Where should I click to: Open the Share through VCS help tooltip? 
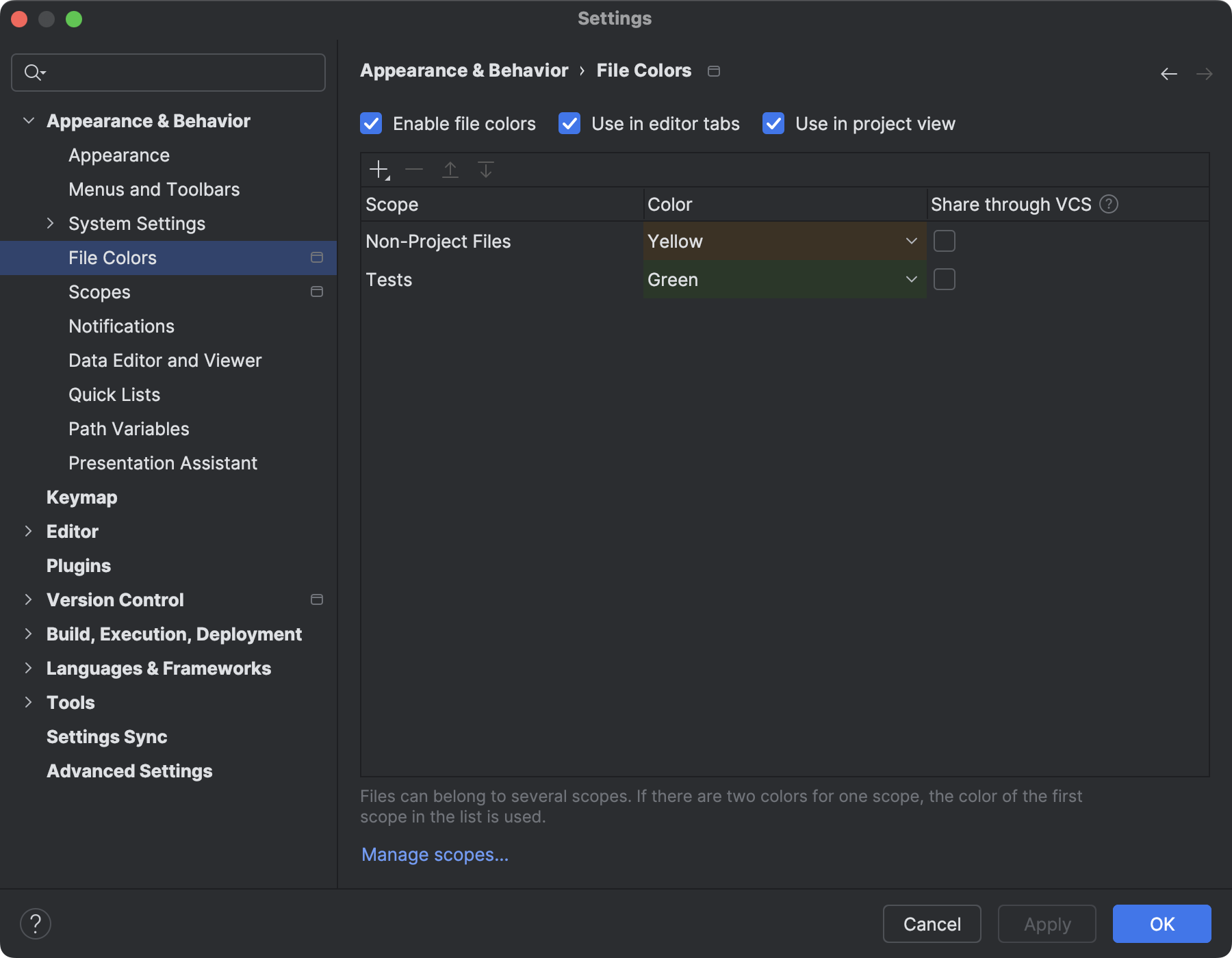click(x=1110, y=204)
